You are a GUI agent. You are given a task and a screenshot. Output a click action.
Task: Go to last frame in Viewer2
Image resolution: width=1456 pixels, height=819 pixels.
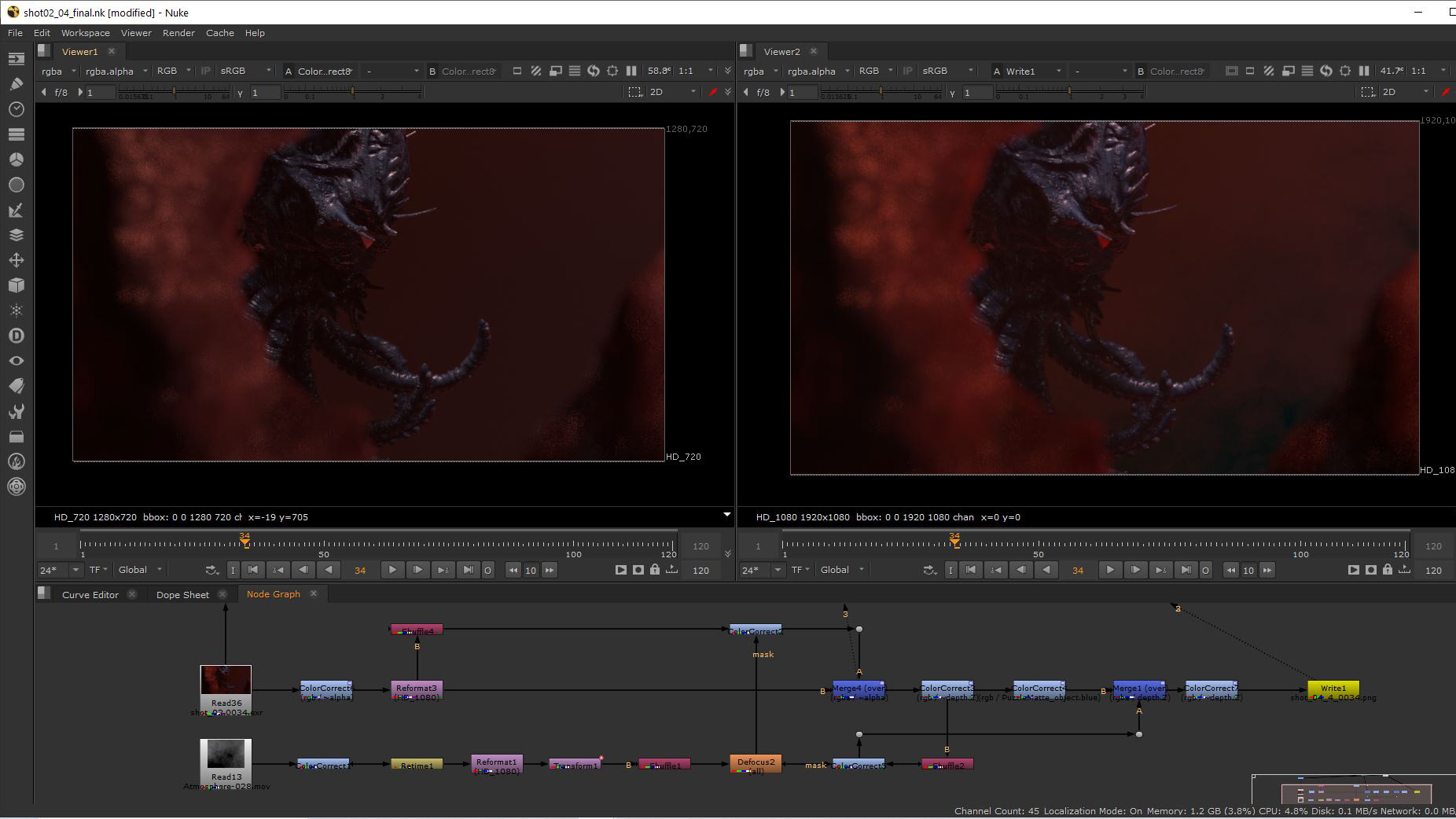(1186, 570)
